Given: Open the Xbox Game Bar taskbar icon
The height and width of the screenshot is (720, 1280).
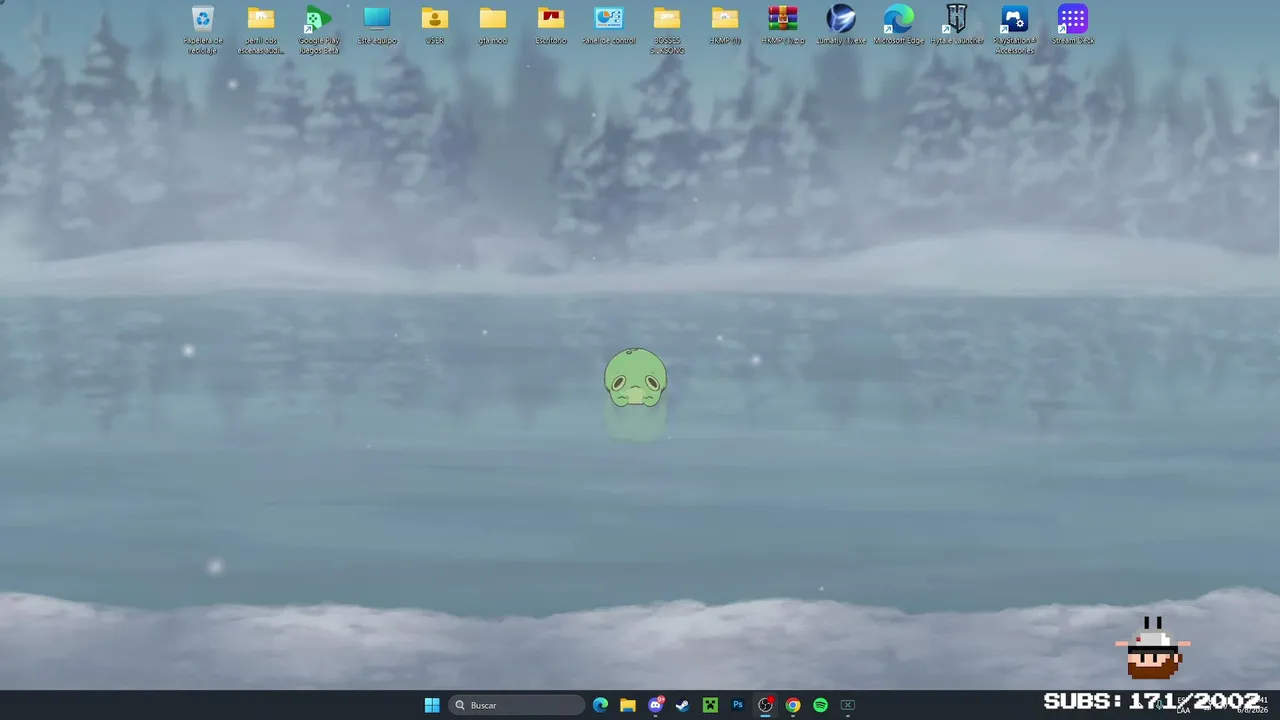Looking at the screenshot, I should [x=848, y=705].
